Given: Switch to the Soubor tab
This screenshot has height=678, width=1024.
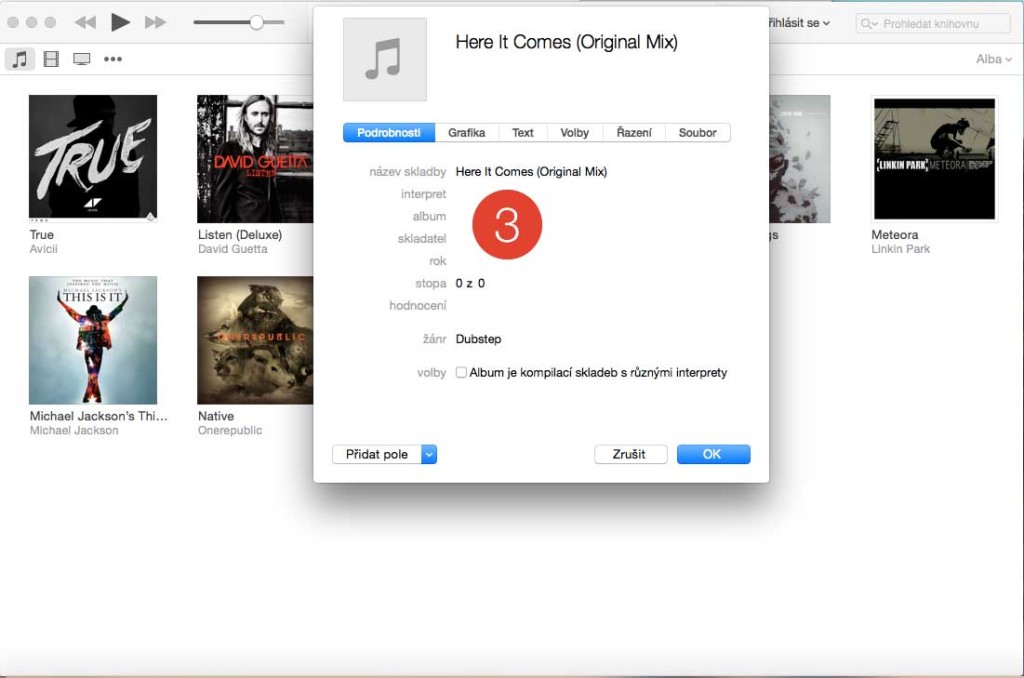Looking at the screenshot, I should pos(697,133).
